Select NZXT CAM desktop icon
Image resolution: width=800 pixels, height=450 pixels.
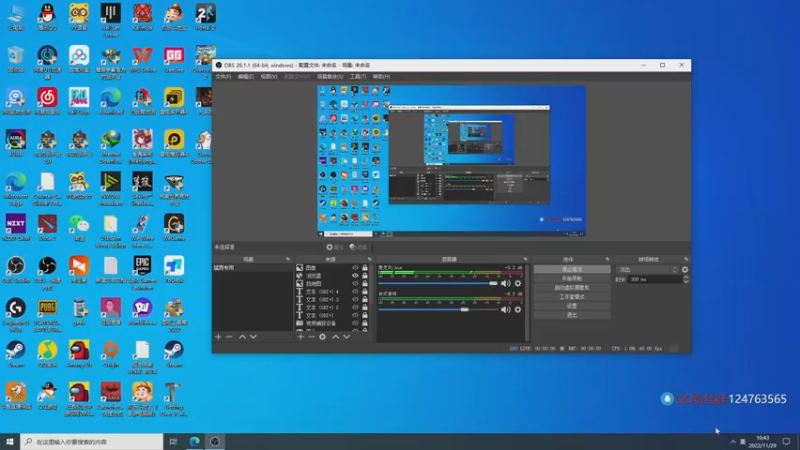click(x=16, y=228)
